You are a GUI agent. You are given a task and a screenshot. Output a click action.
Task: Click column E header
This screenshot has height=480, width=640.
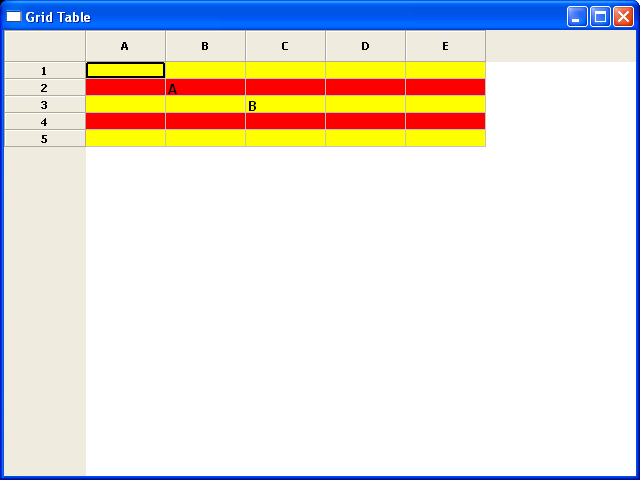[x=445, y=46]
